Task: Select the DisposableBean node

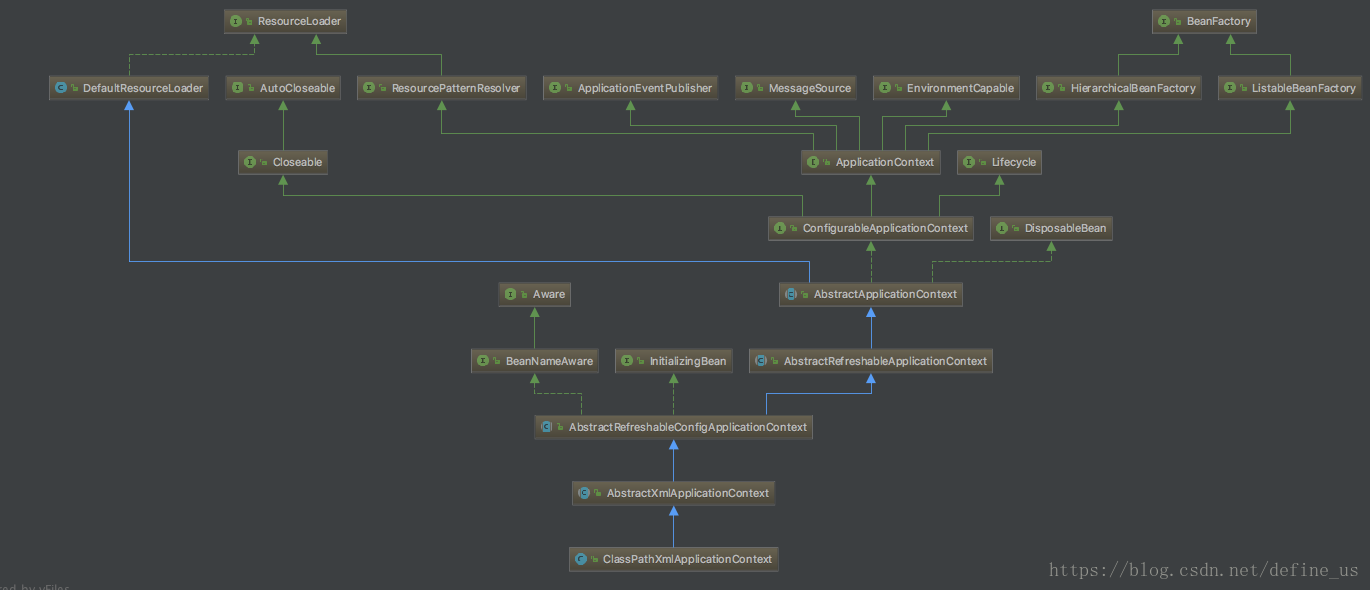Action: (x=1051, y=228)
